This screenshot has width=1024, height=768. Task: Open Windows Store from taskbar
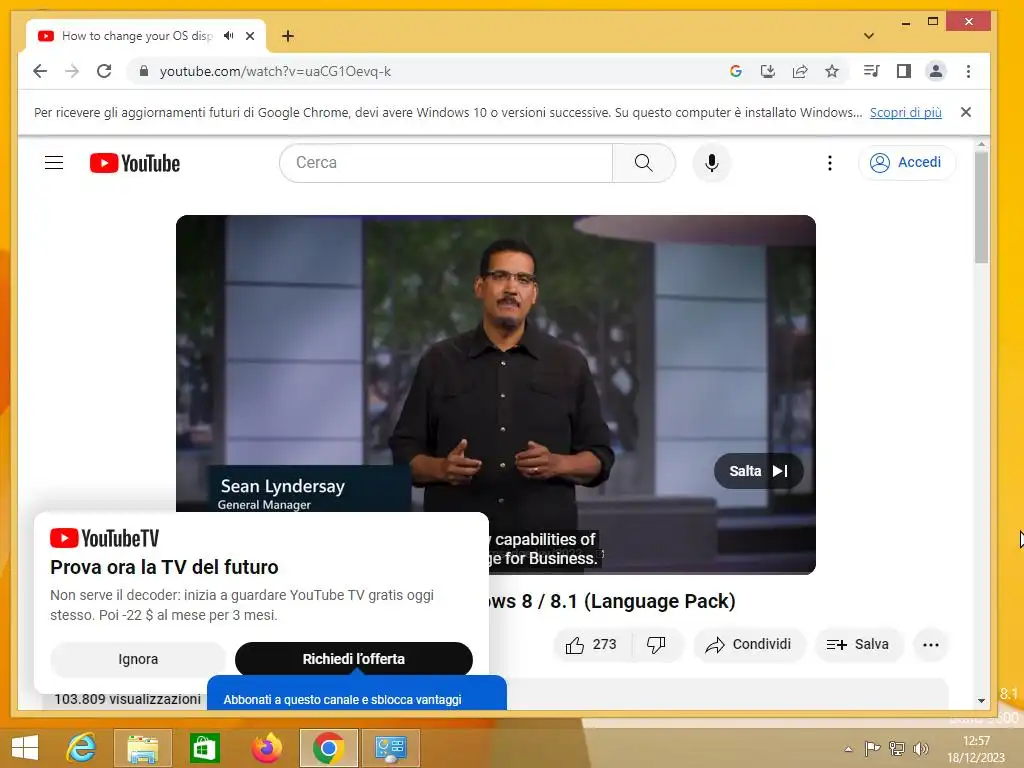click(x=204, y=748)
